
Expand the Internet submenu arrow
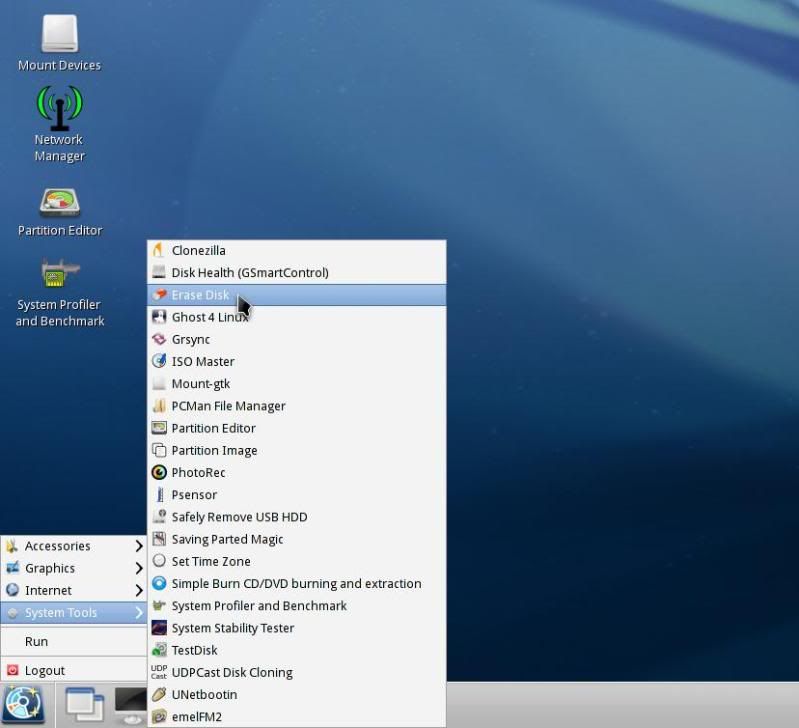coord(139,590)
